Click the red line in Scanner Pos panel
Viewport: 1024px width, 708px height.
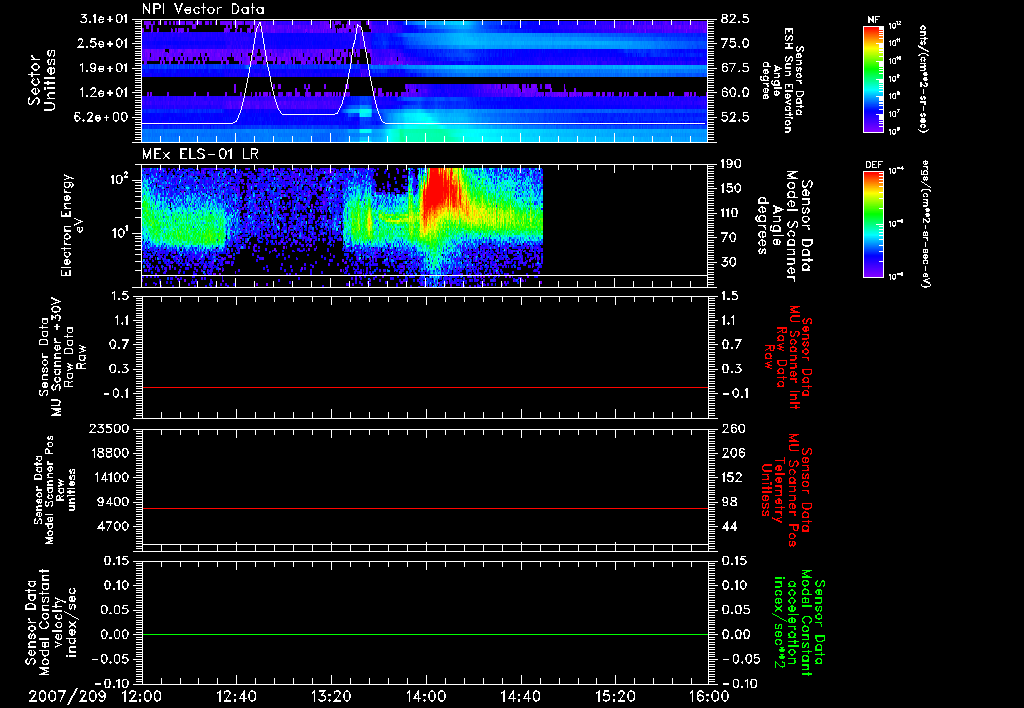pos(424,508)
